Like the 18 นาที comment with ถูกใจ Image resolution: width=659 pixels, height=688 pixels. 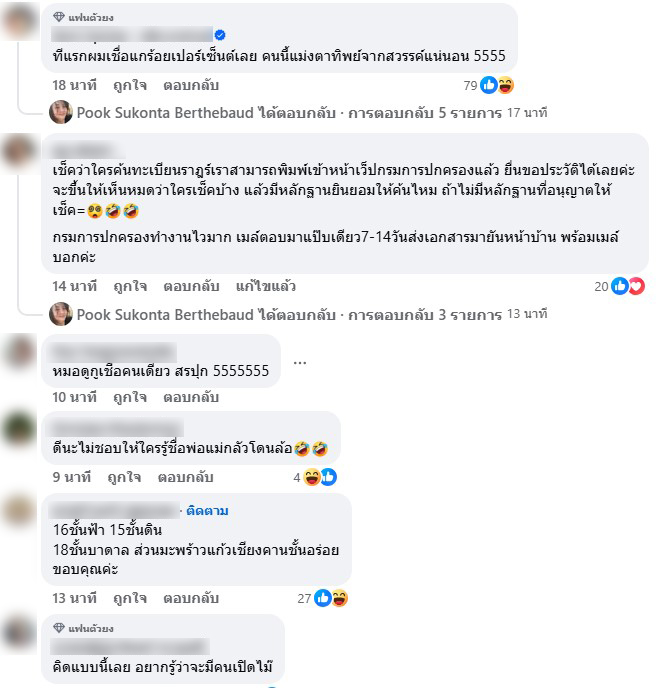point(130,85)
